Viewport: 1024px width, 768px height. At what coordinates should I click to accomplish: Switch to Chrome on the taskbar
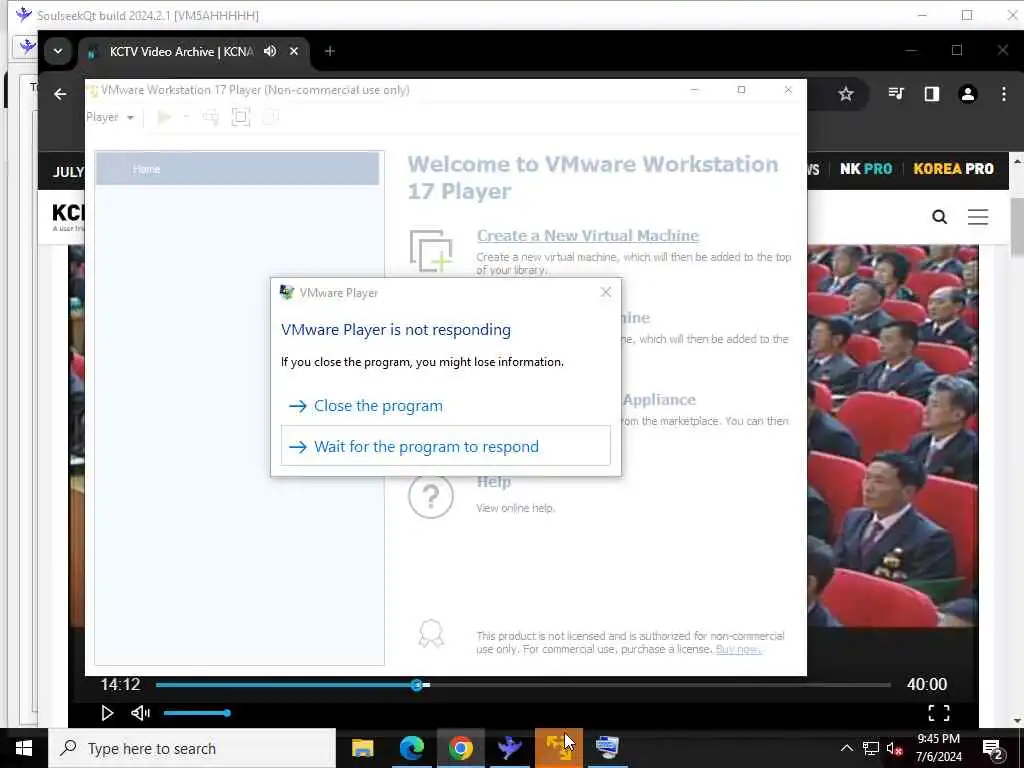(460, 748)
